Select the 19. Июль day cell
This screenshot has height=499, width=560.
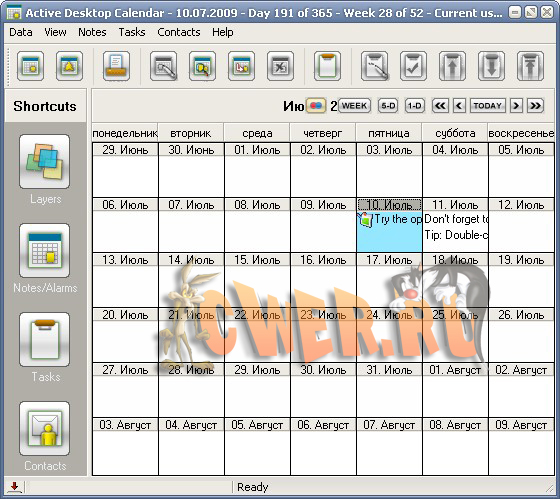pyautogui.click(x=521, y=280)
